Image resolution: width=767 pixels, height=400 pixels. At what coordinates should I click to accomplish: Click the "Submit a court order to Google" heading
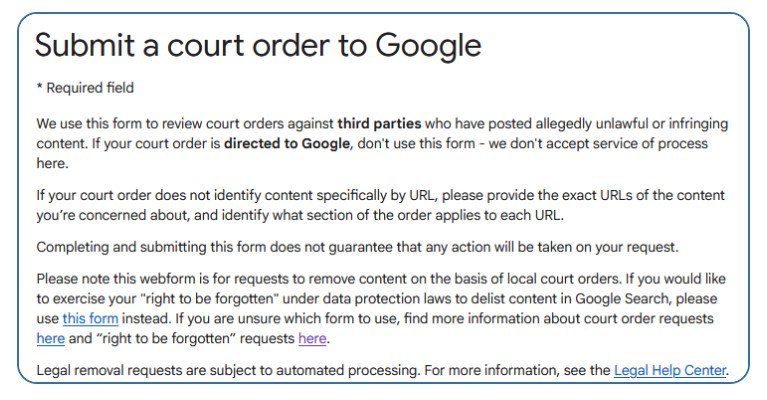(258, 45)
